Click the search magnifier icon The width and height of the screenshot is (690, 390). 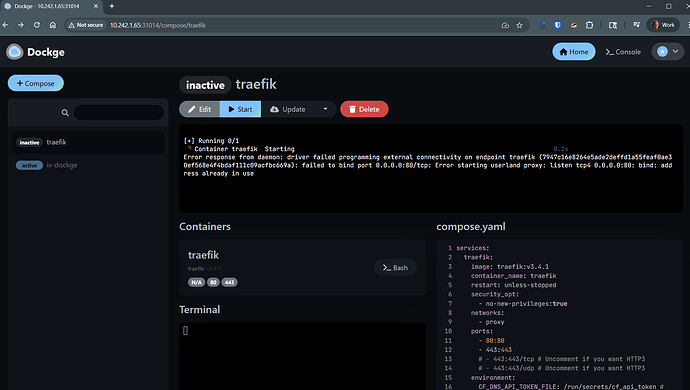click(x=65, y=113)
